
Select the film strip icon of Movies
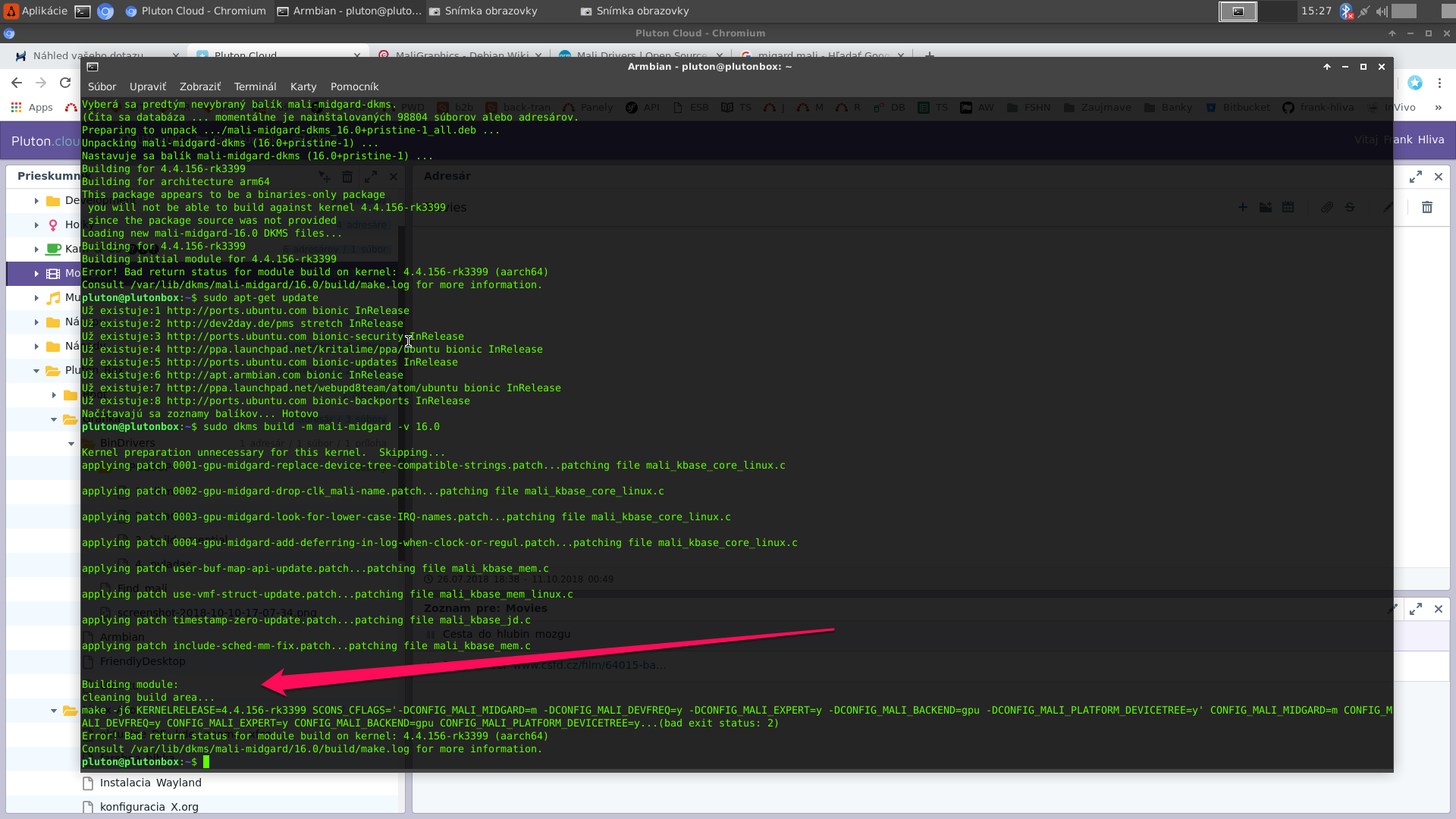pos(53,273)
